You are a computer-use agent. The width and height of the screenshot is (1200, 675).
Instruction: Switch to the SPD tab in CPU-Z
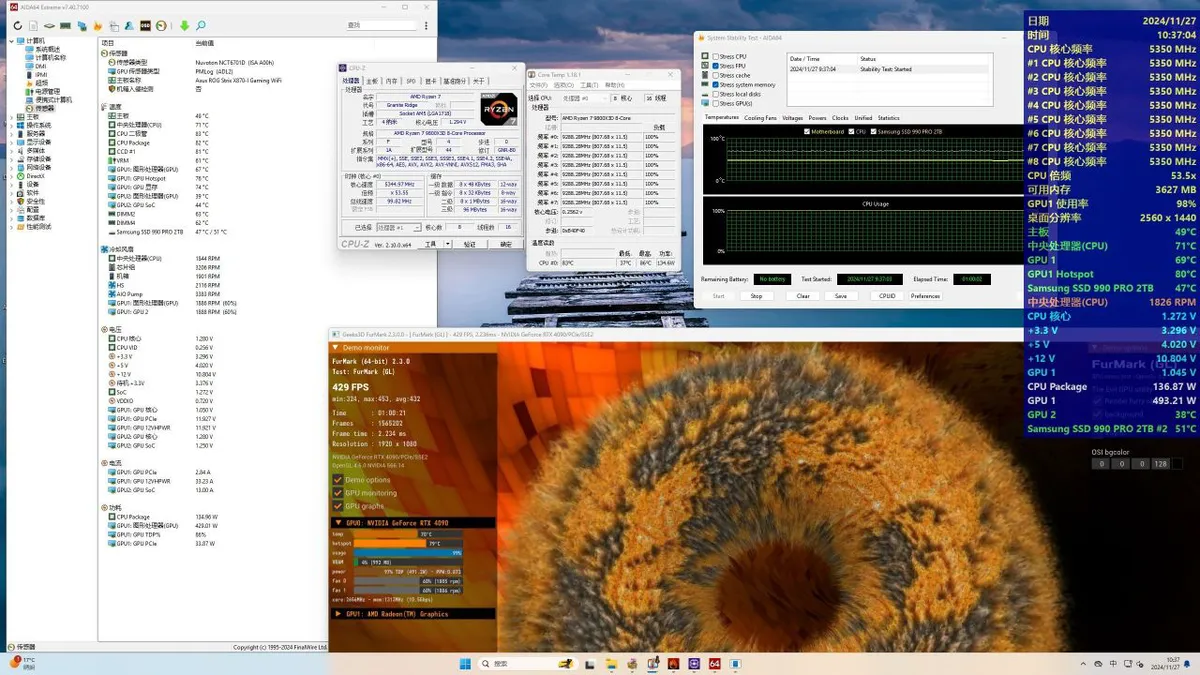click(x=411, y=81)
